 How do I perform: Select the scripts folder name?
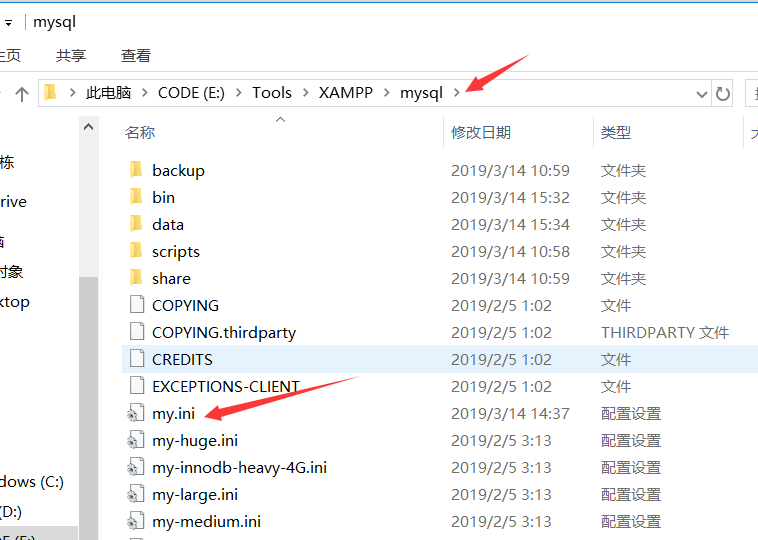(x=175, y=252)
